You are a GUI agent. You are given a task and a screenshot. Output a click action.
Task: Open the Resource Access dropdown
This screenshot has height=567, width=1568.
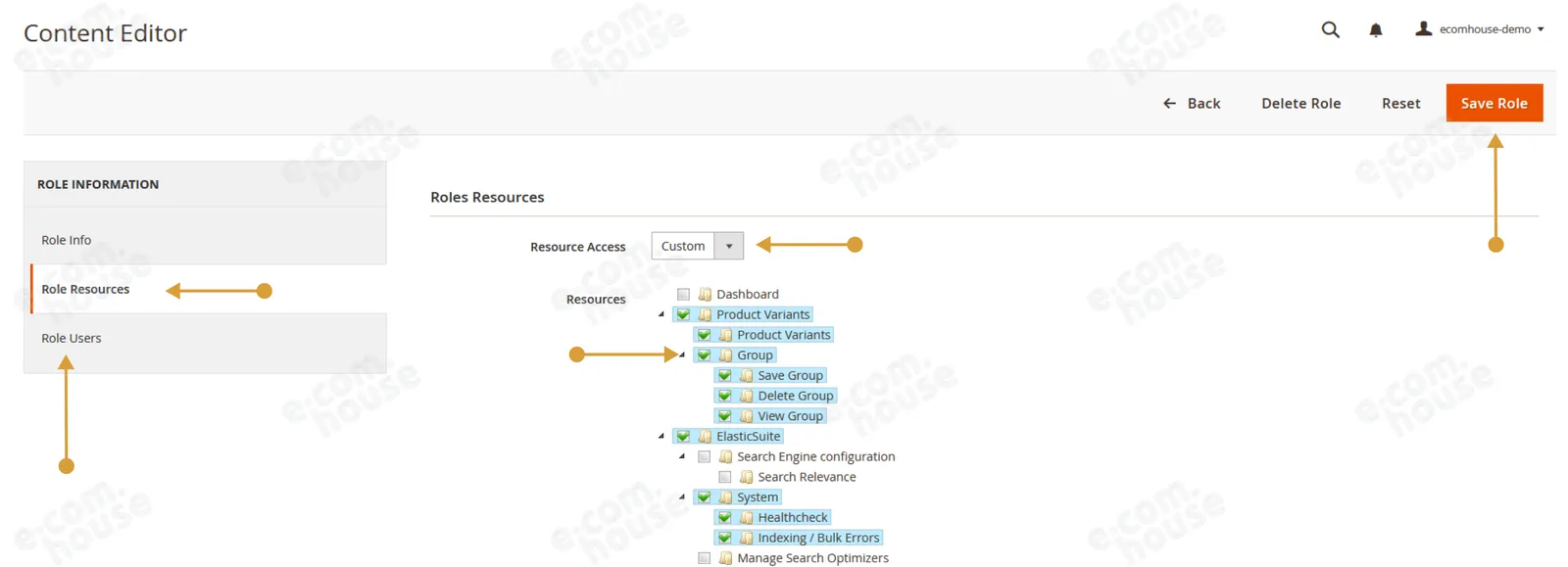point(697,246)
